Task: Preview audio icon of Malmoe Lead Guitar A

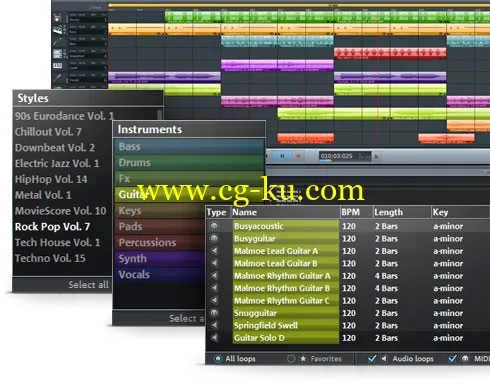Action: click(x=214, y=251)
